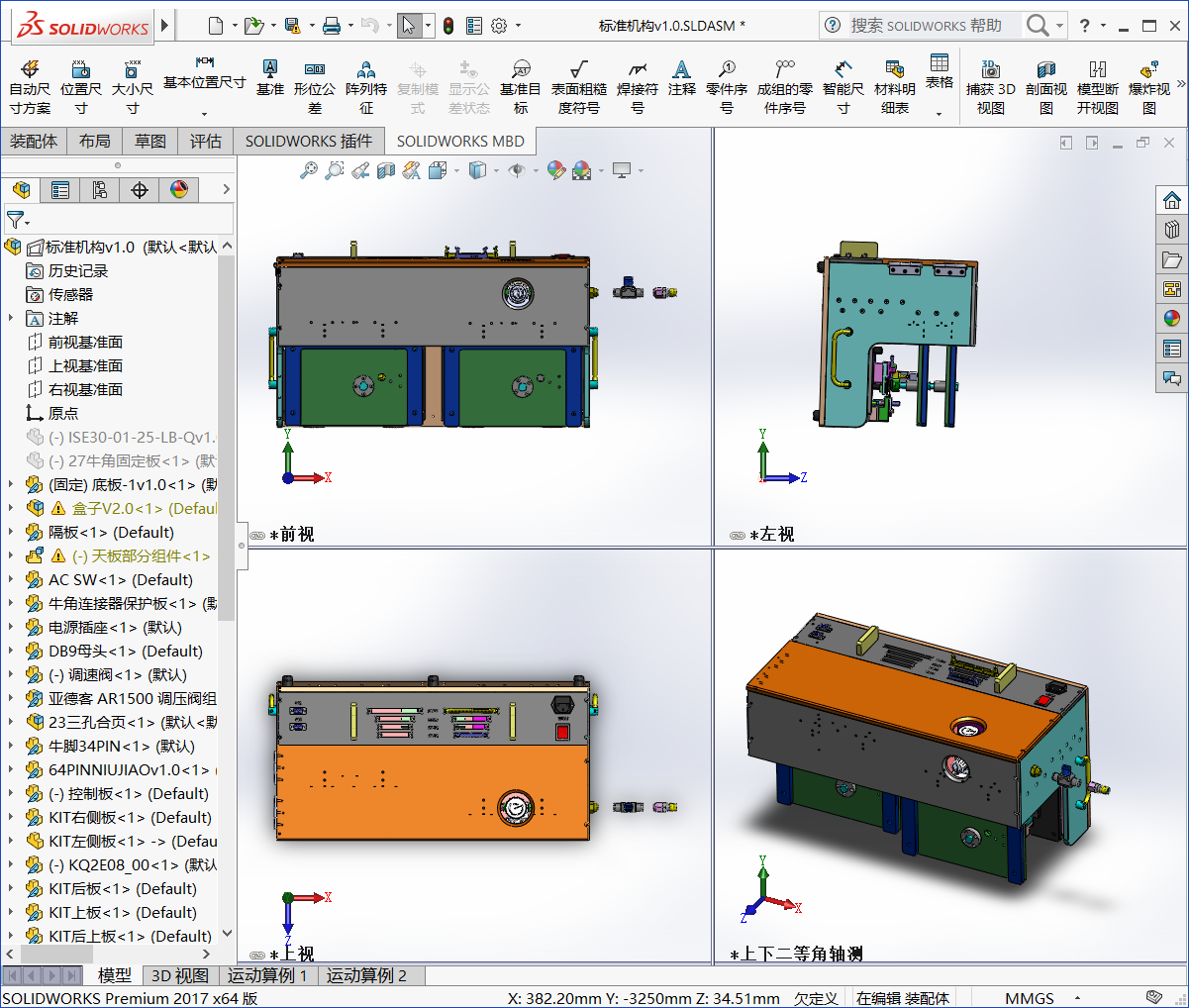Select the 位置尺寸 location dimension tool
The width and height of the screenshot is (1189, 1008).
[x=81, y=87]
